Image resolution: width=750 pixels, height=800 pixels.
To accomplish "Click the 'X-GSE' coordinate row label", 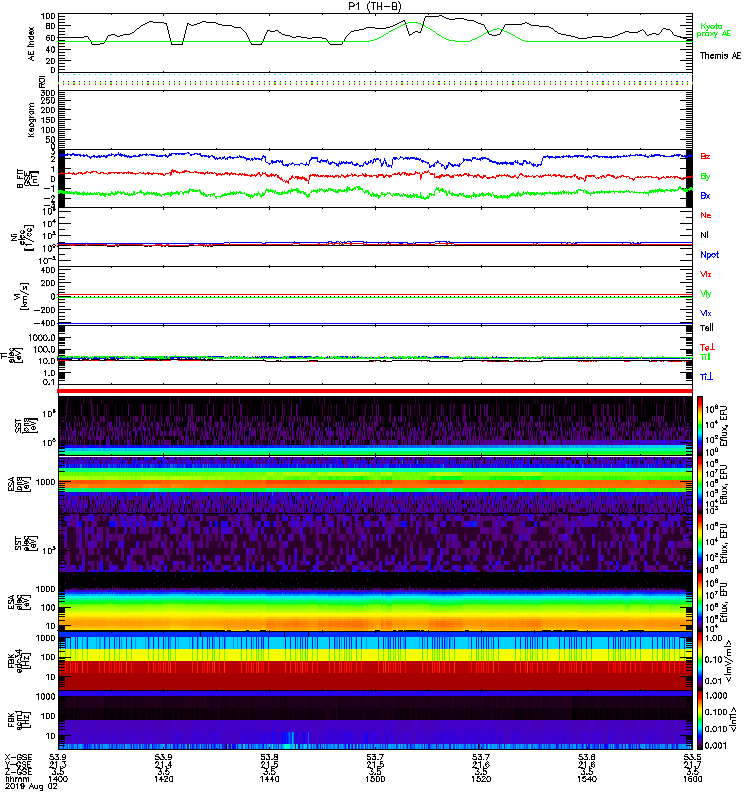I will [x=18, y=758].
